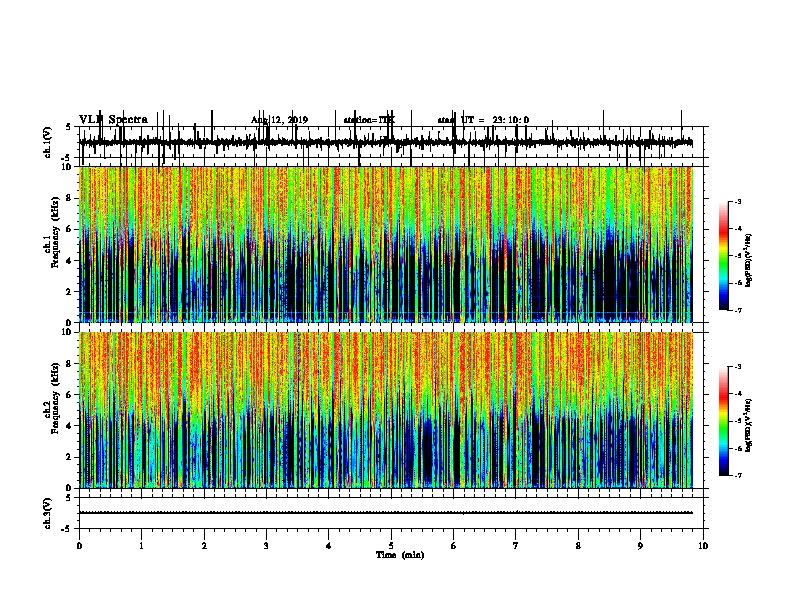Click the "station=ITK" label

[369, 120]
